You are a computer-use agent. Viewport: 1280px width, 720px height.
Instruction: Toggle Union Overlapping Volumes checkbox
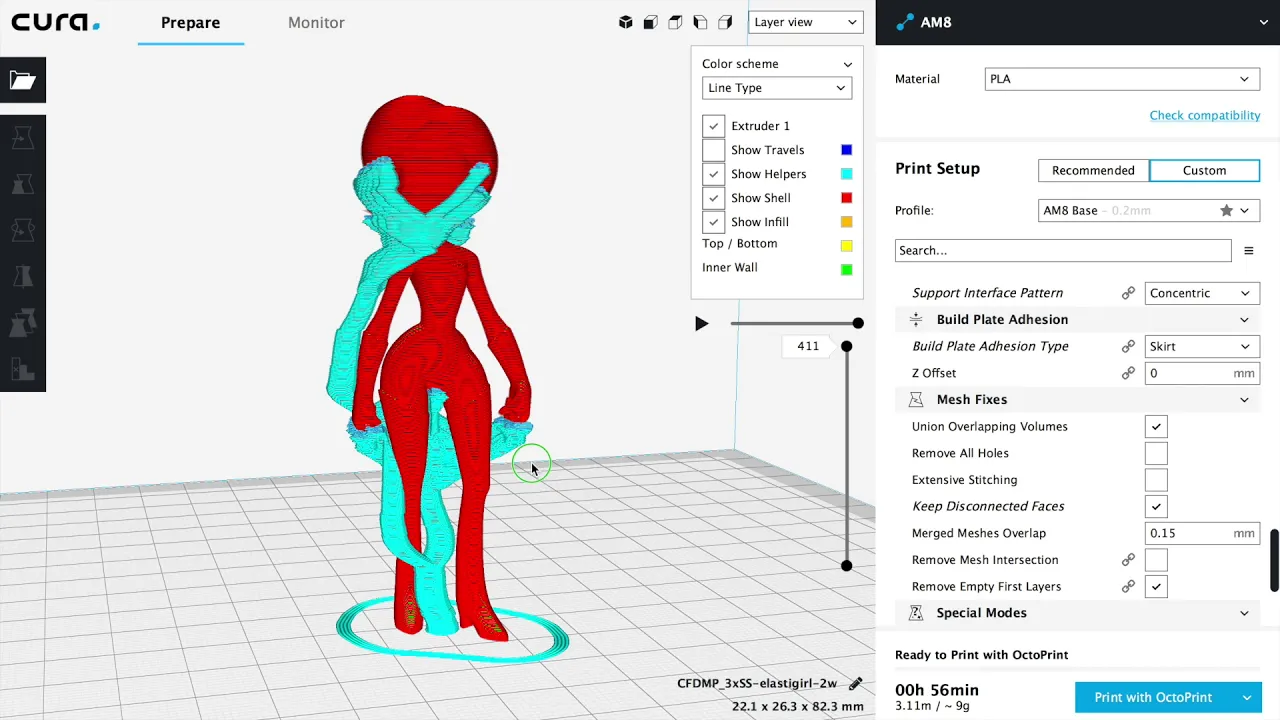(1156, 427)
